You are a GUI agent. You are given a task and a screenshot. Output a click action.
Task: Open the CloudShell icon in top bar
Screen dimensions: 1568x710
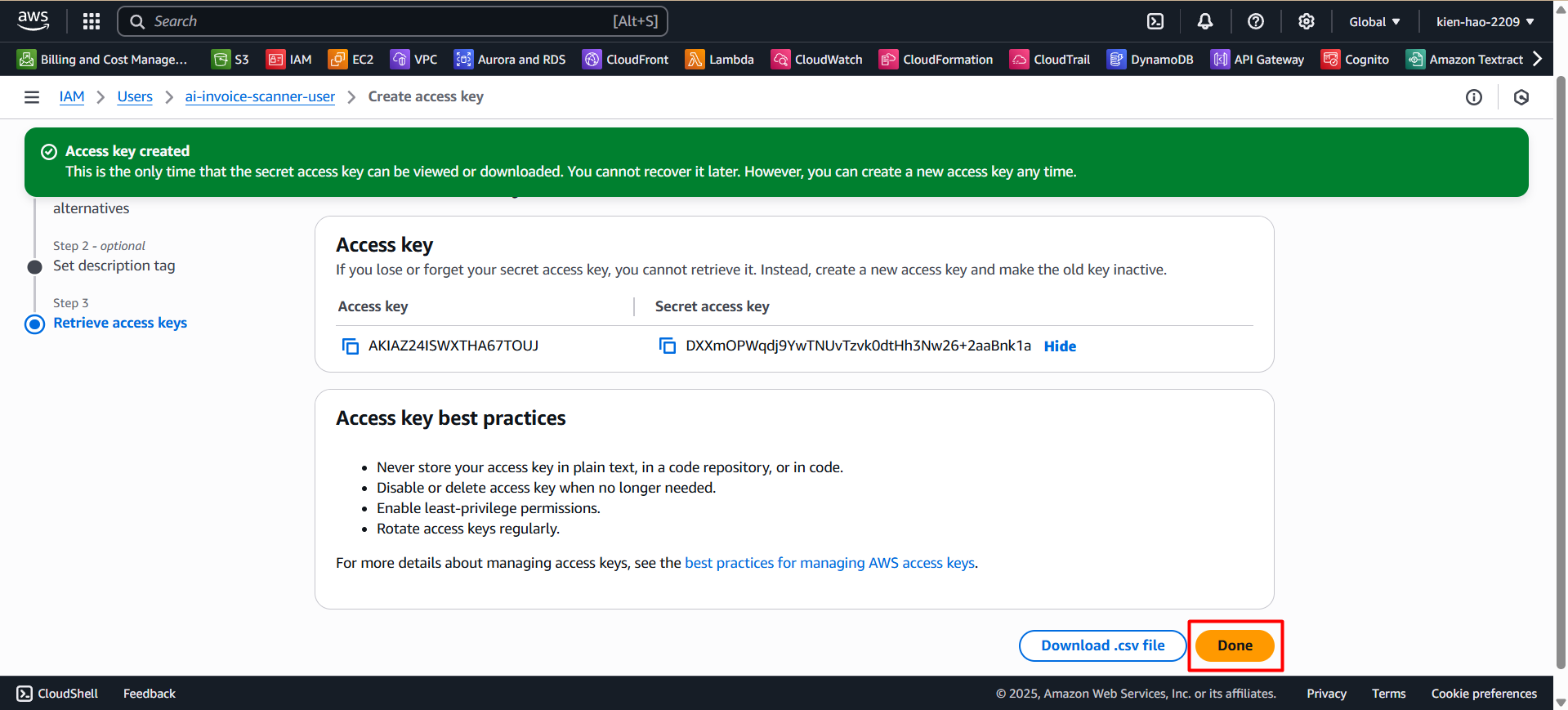[1155, 21]
